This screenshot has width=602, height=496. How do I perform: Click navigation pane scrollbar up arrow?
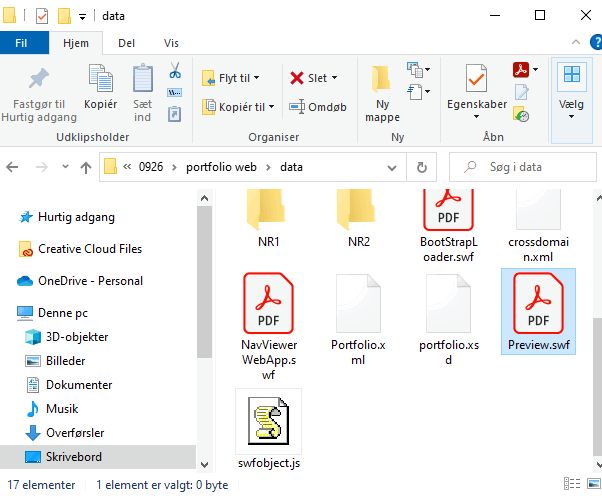[204, 198]
